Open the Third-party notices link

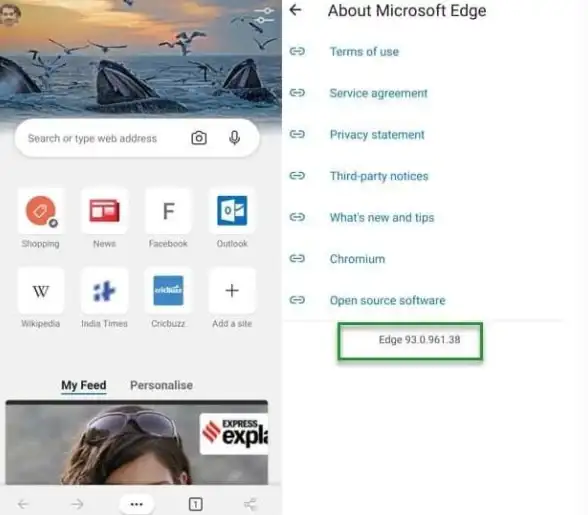(x=379, y=176)
